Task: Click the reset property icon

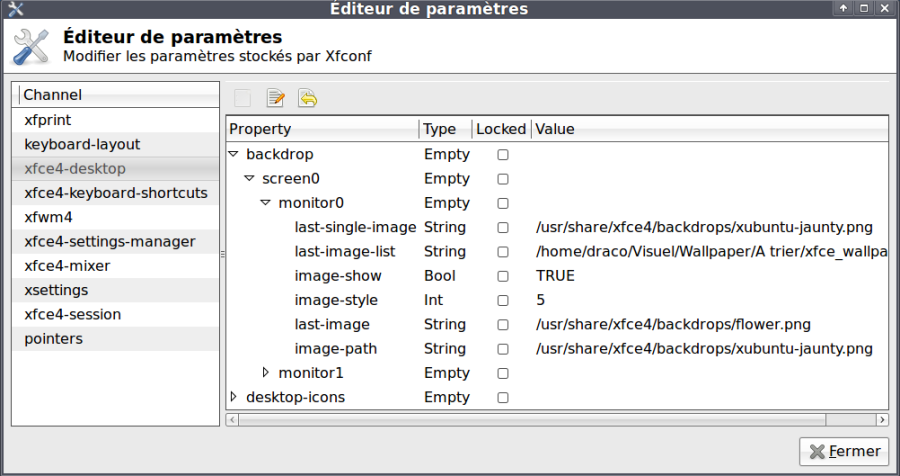Action: pos(308,98)
